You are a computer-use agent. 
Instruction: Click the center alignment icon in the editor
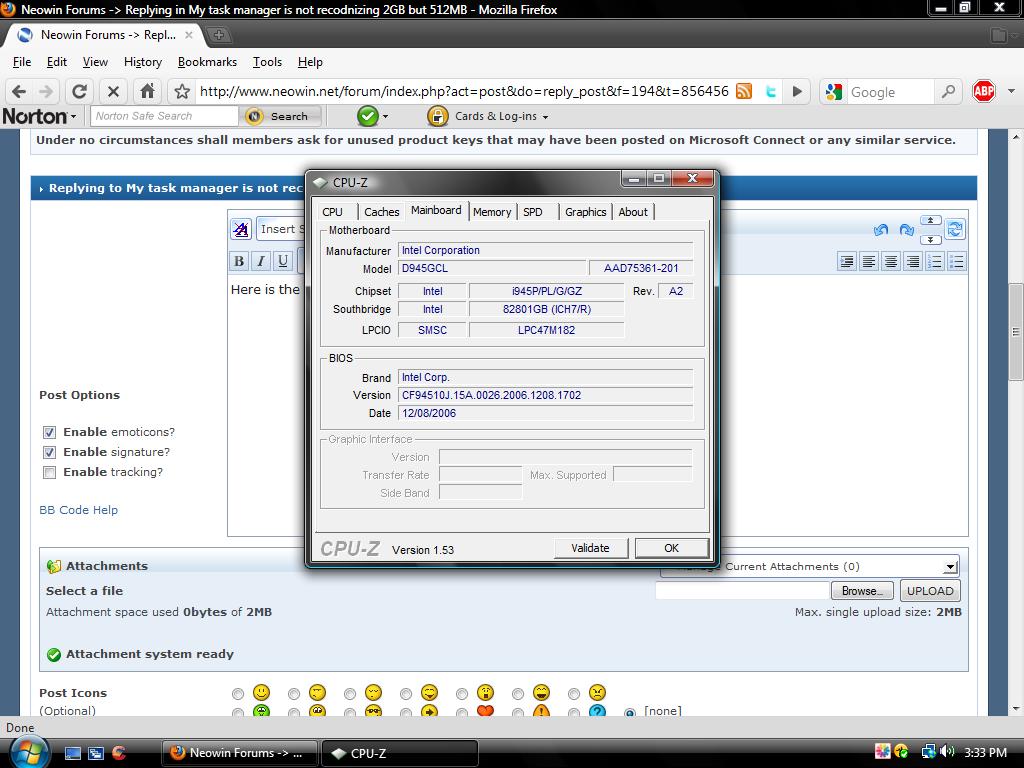(x=890, y=261)
